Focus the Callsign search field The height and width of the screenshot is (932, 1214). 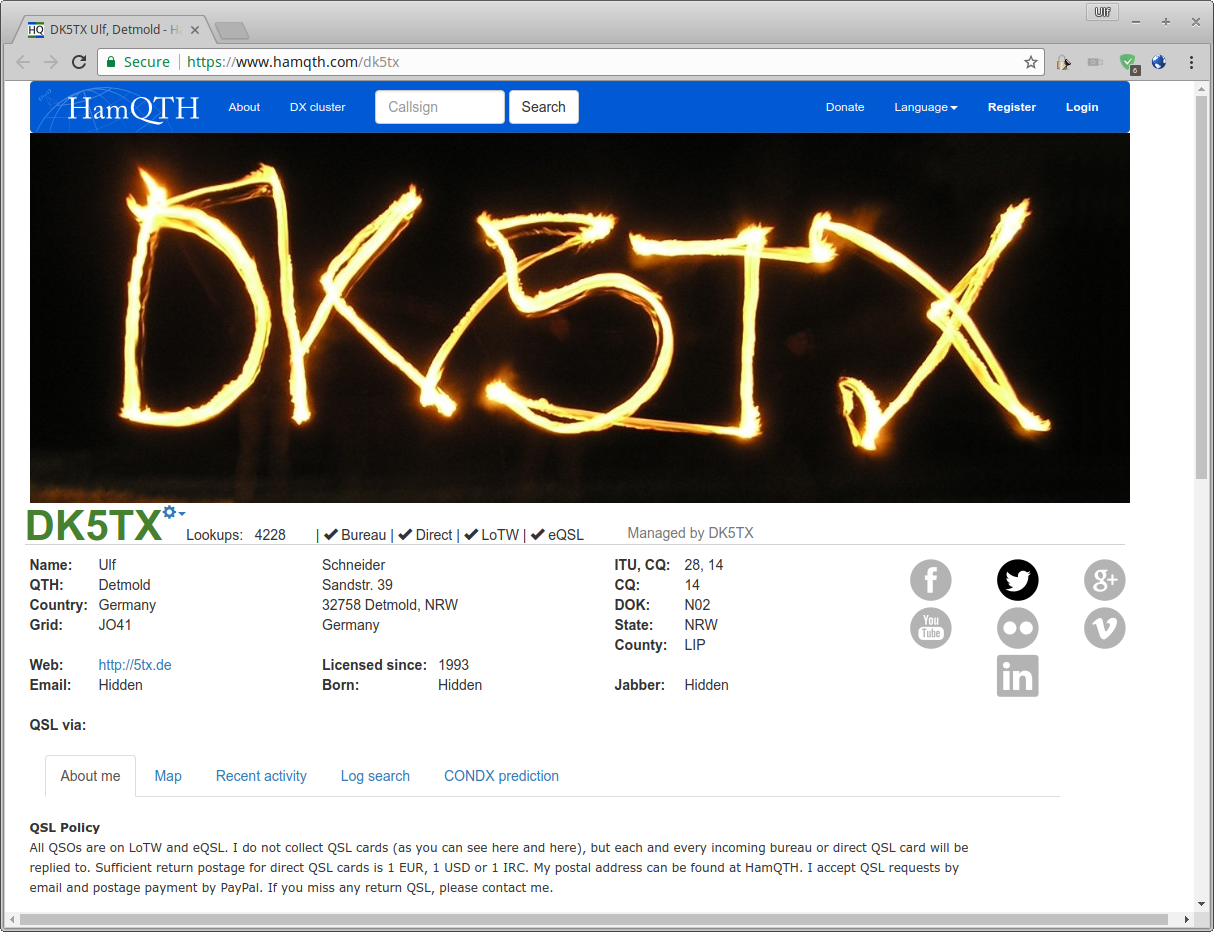click(440, 107)
